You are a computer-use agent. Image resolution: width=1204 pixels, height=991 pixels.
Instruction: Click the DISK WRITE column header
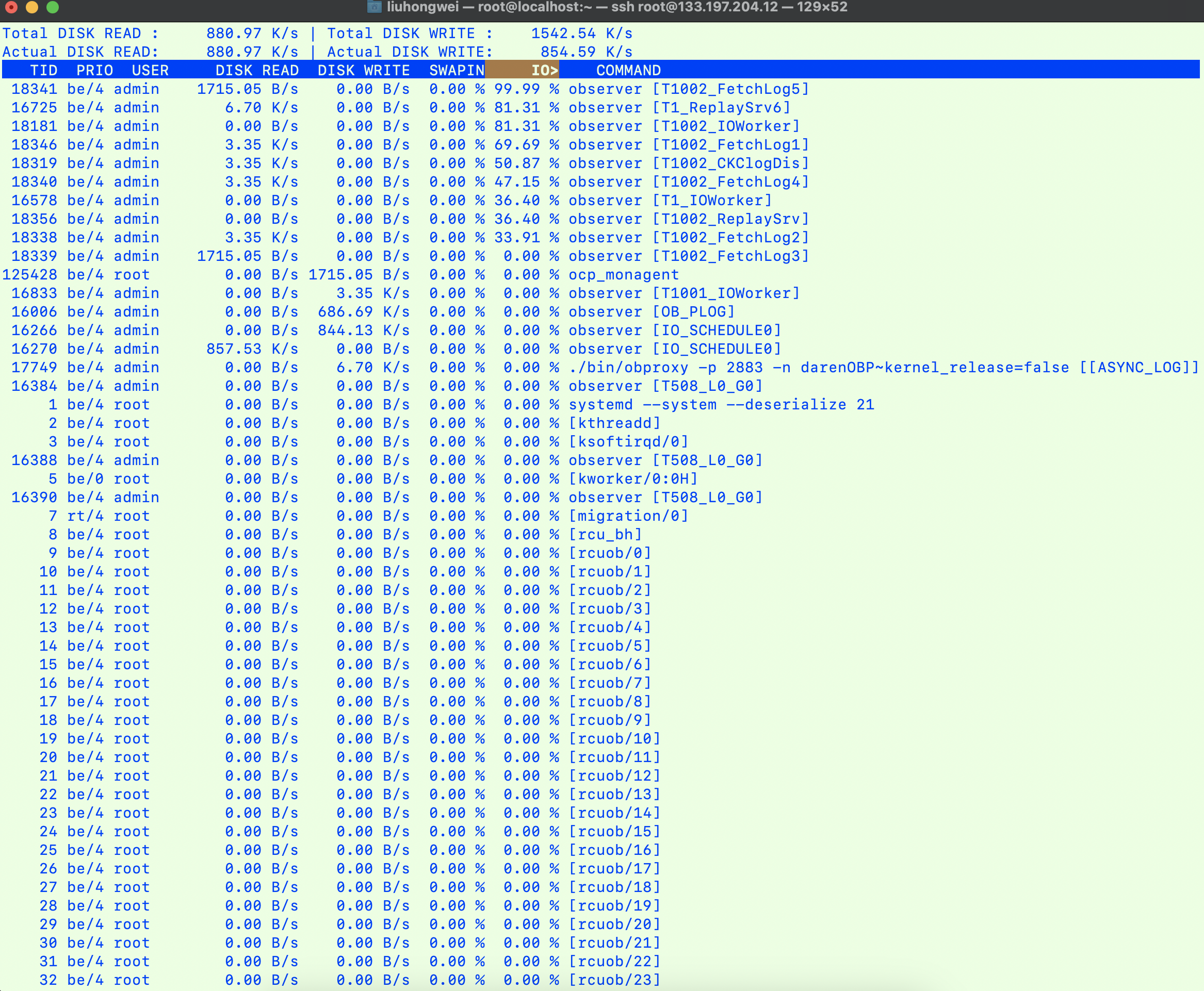[364, 70]
